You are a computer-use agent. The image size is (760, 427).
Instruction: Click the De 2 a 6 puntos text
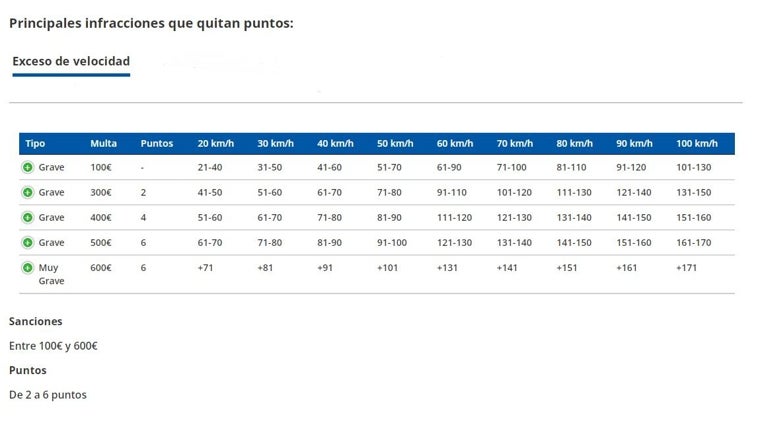tap(48, 395)
